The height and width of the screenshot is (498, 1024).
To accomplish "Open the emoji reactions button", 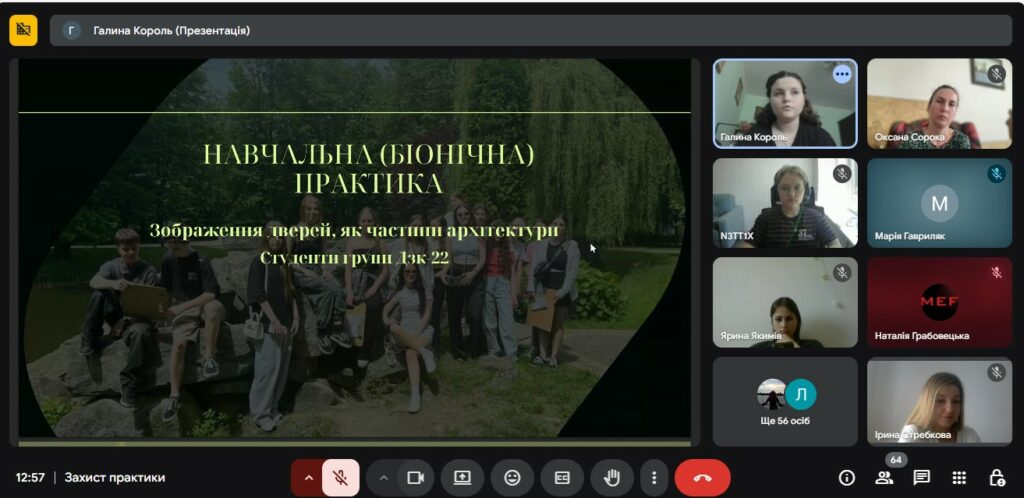I will click(x=512, y=478).
